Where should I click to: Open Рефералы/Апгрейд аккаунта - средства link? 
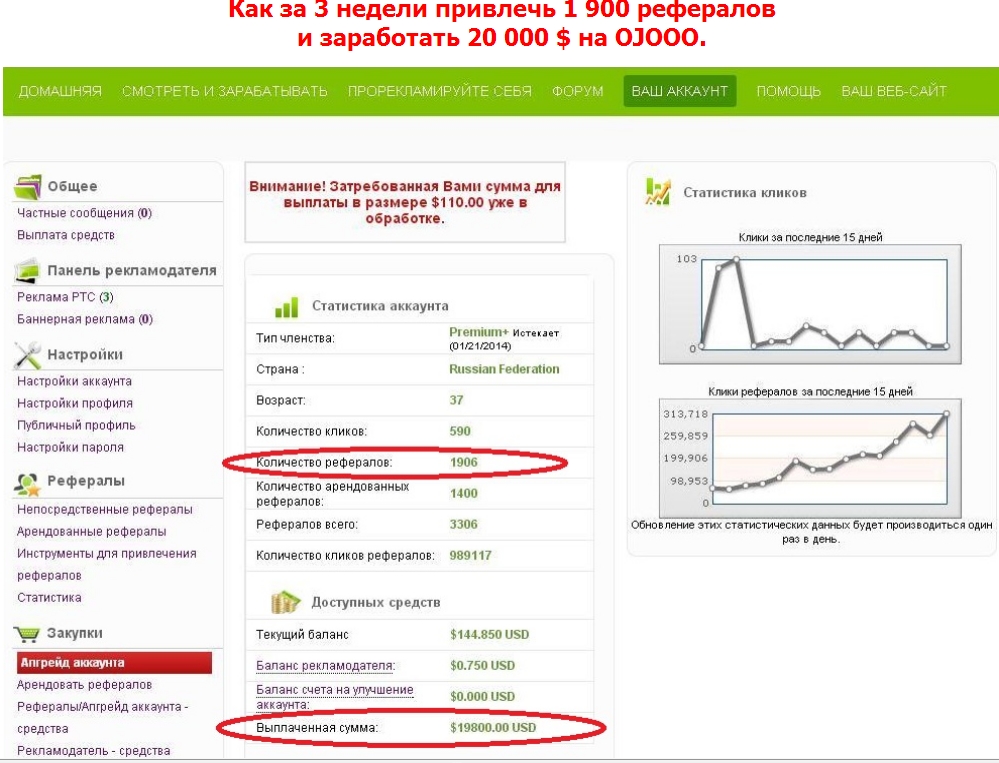coord(103,717)
